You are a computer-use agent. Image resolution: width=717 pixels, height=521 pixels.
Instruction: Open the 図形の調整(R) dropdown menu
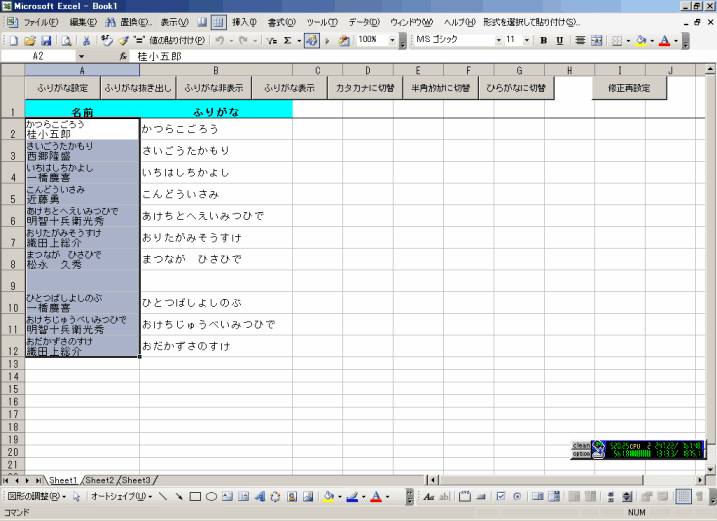[x=37, y=496]
